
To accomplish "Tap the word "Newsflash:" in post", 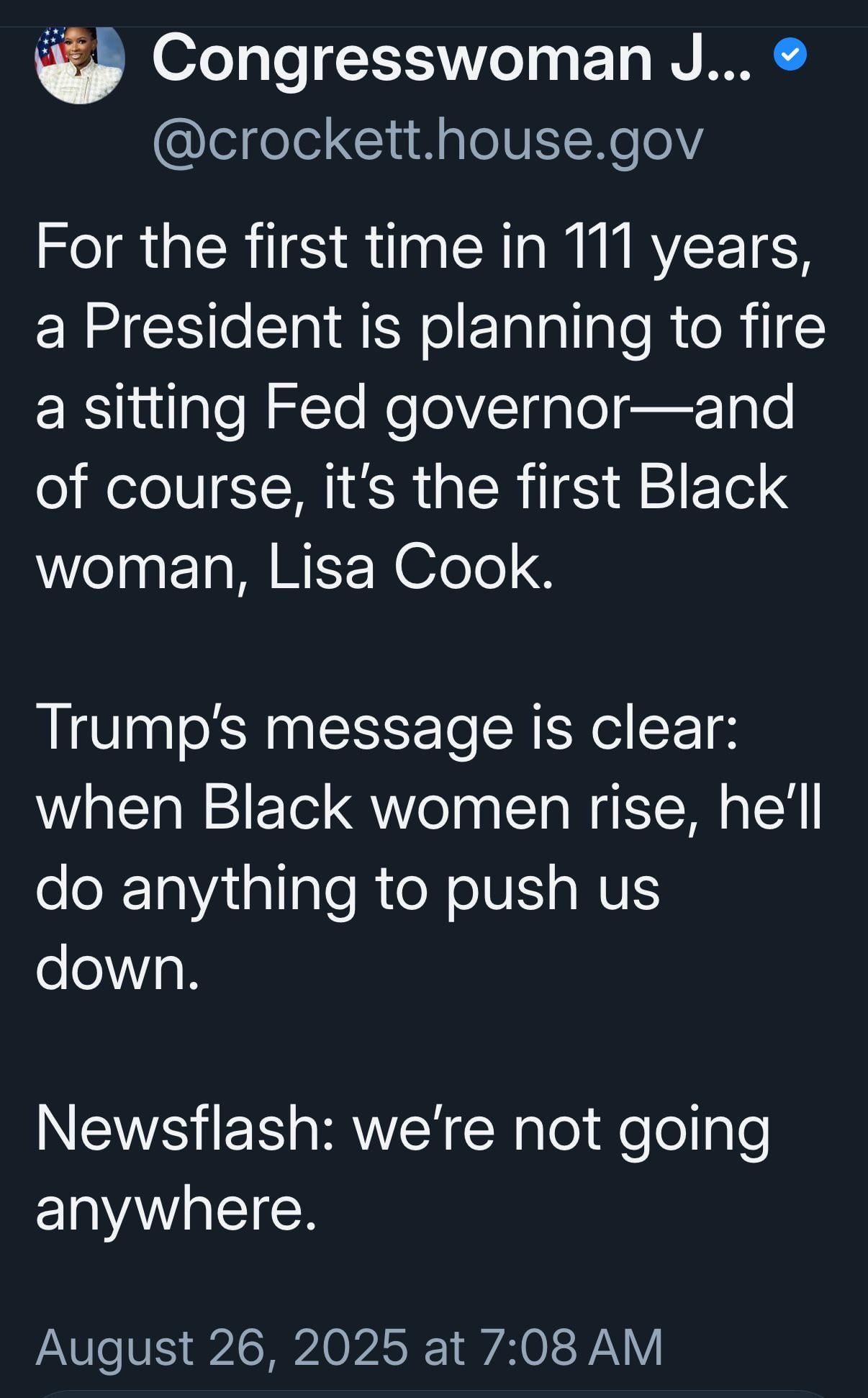I will (x=185, y=1128).
